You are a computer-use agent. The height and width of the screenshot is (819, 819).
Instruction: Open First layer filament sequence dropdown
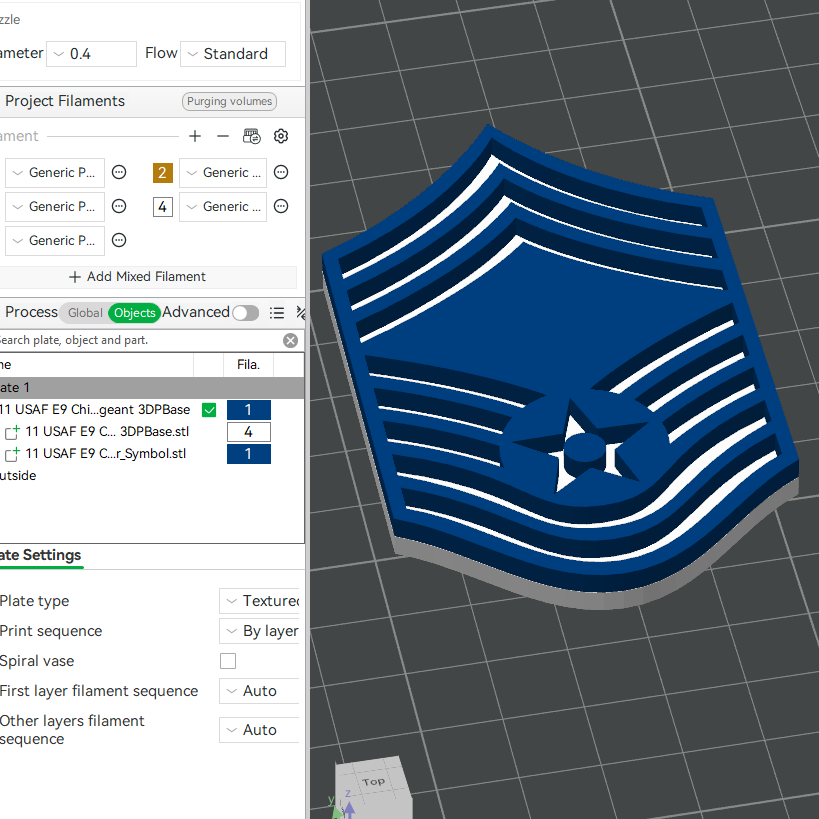pyautogui.click(x=260, y=691)
